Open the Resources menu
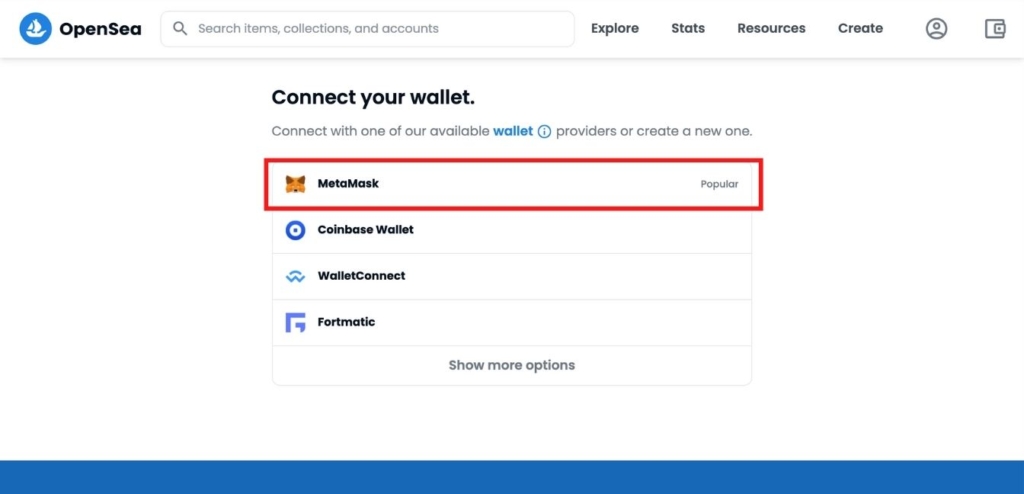The width and height of the screenshot is (1024, 494). pos(771,29)
